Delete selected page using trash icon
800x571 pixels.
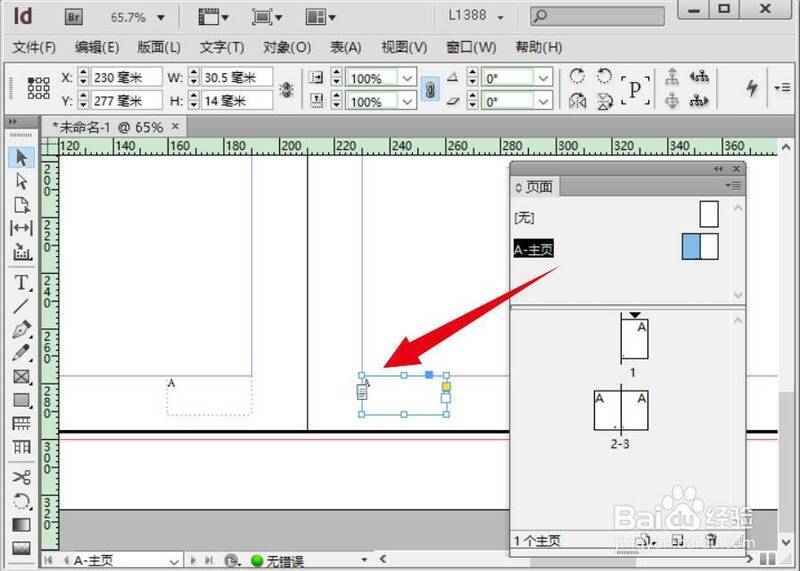click(x=711, y=541)
